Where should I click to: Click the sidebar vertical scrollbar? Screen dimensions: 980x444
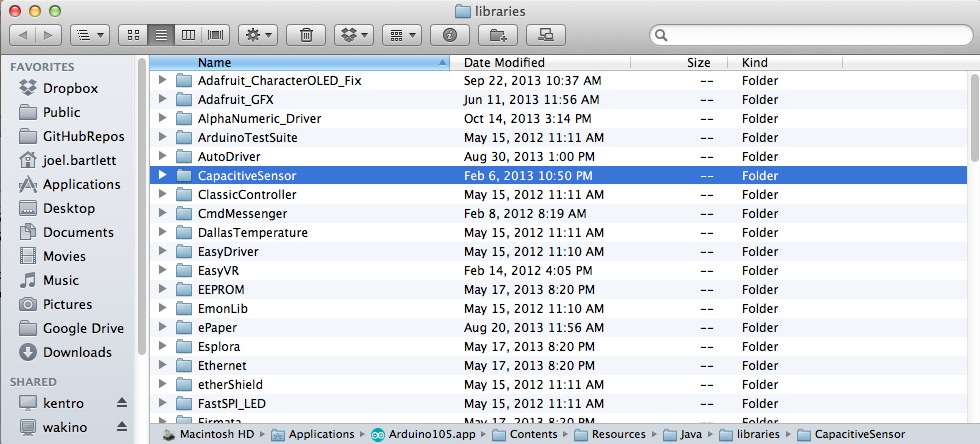pos(142,206)
